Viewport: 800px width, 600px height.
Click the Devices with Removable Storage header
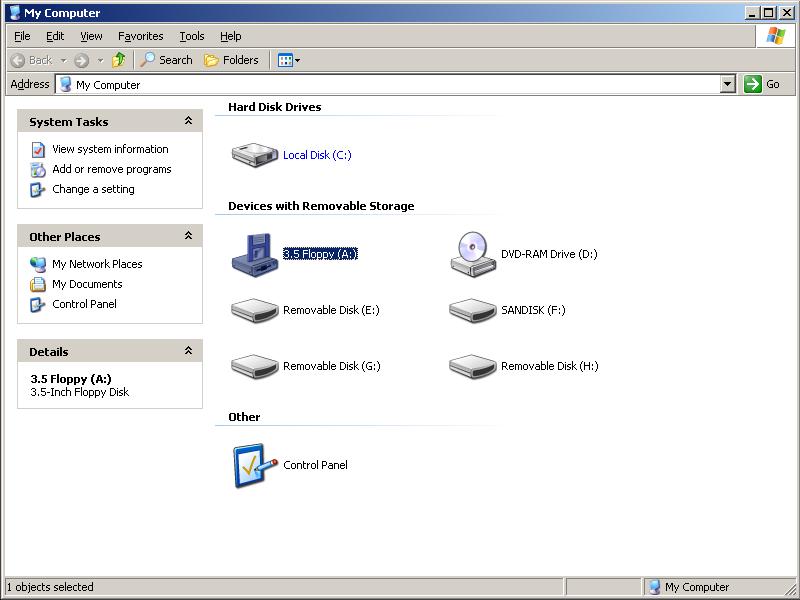(321, 206)
